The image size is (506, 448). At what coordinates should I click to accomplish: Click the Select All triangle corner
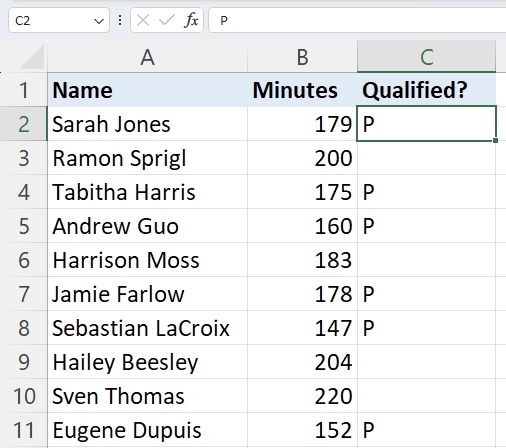pyautogui.click(x=32, y=57)
